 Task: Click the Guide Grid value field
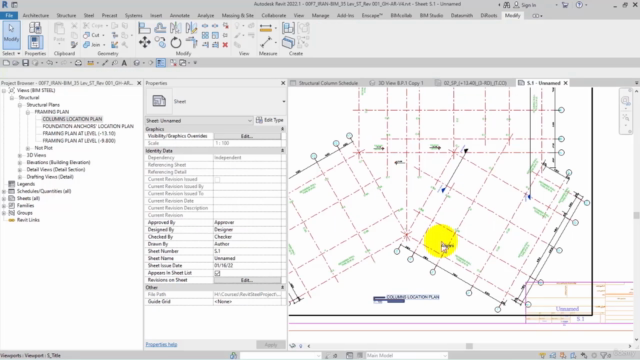pyautogui.click(x=247, y=302)
